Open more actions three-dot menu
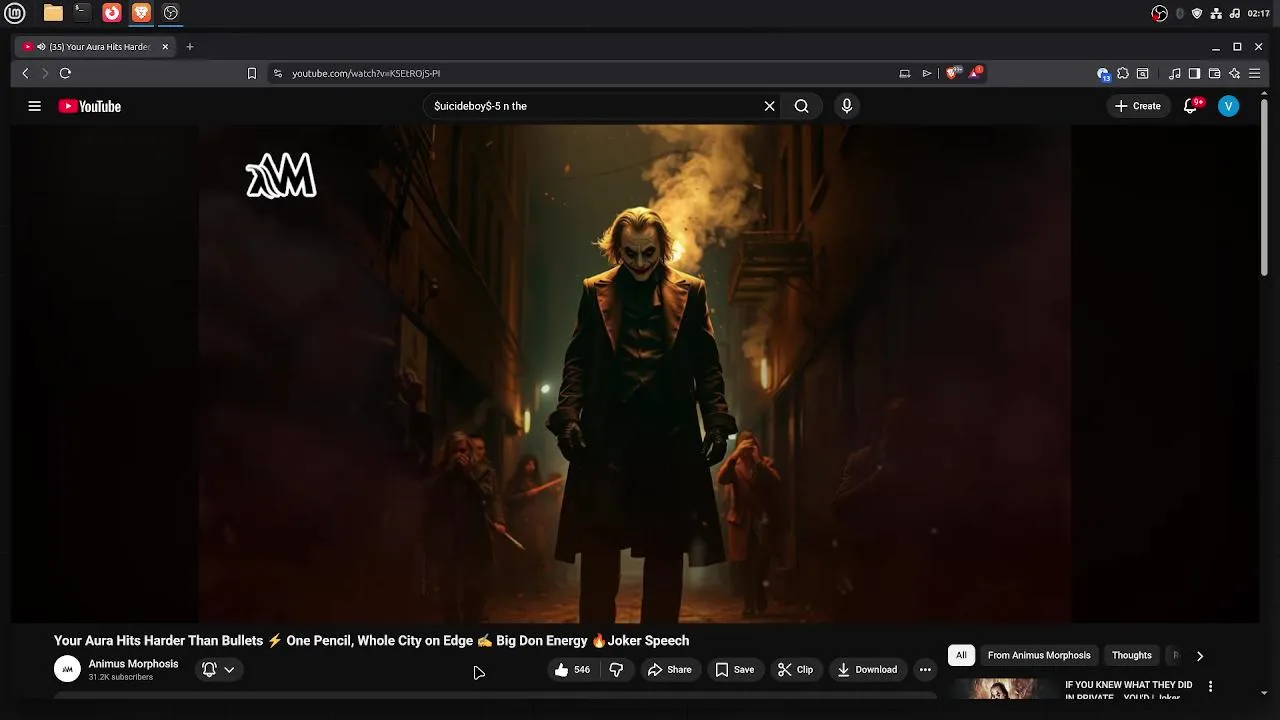 coord(925,670)
